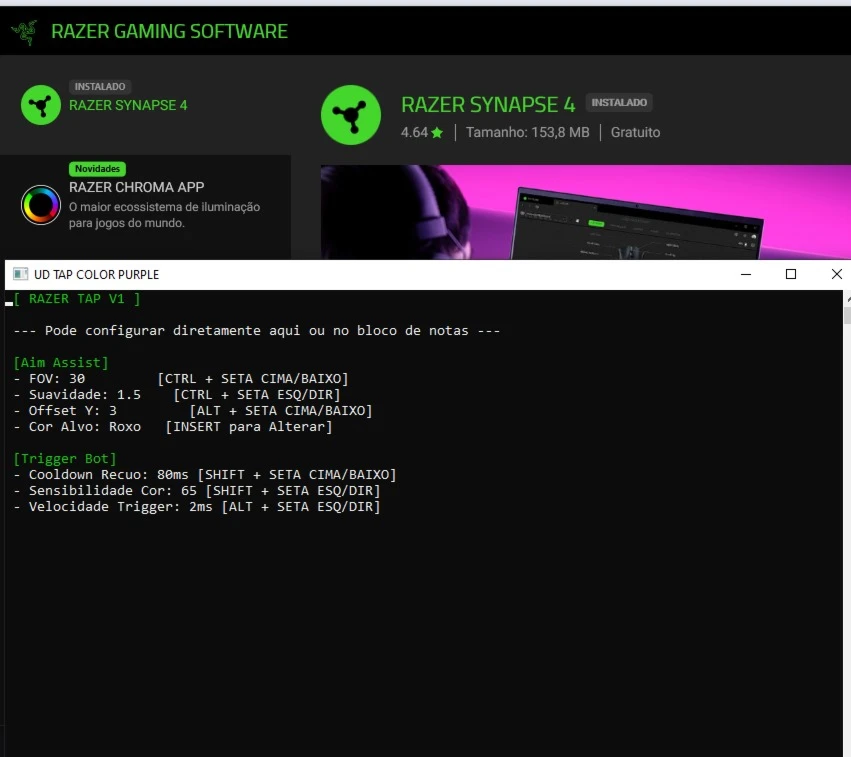
Task: Click the 'Offset Y: 3' setting value
Action: [73, 411]
